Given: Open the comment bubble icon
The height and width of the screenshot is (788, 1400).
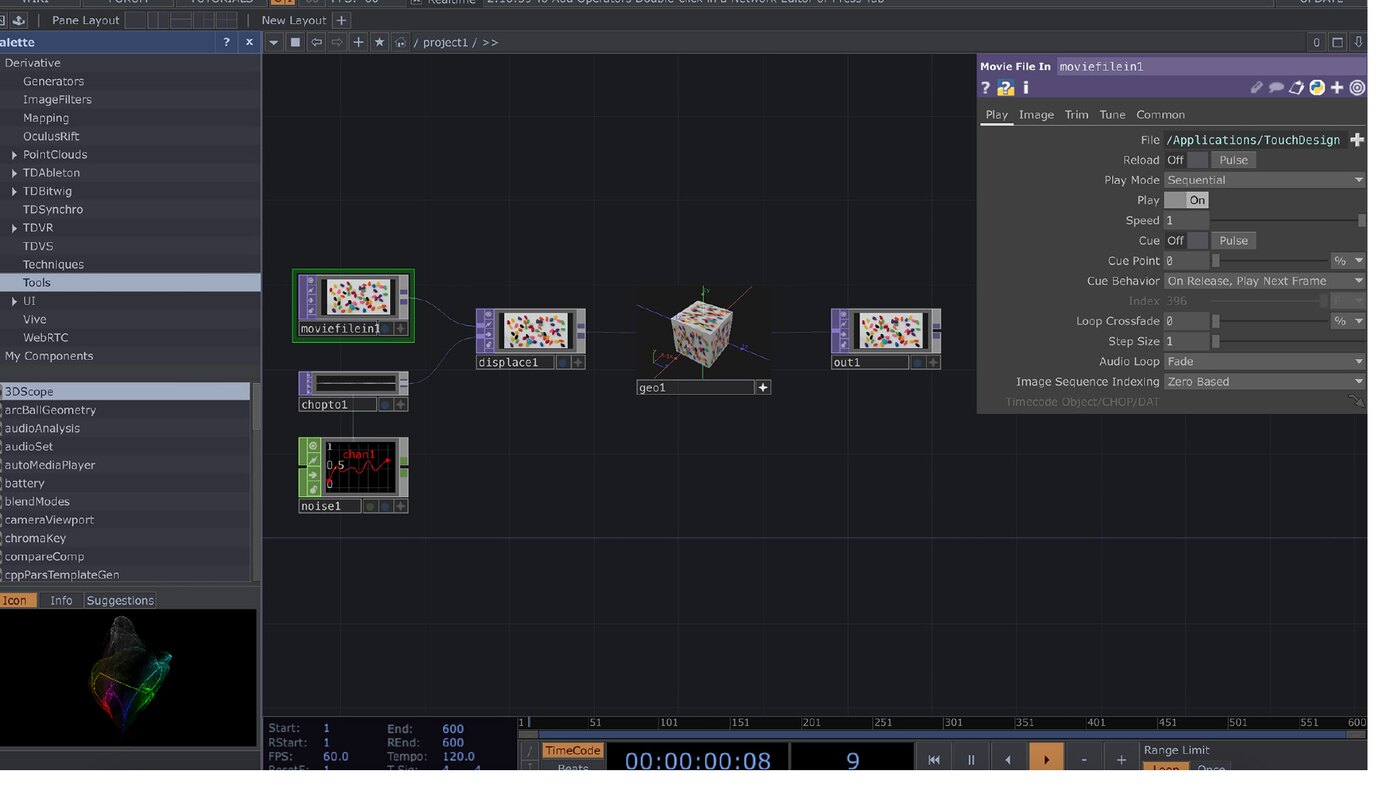Looking at the screenshot, I should [1277, 88].
